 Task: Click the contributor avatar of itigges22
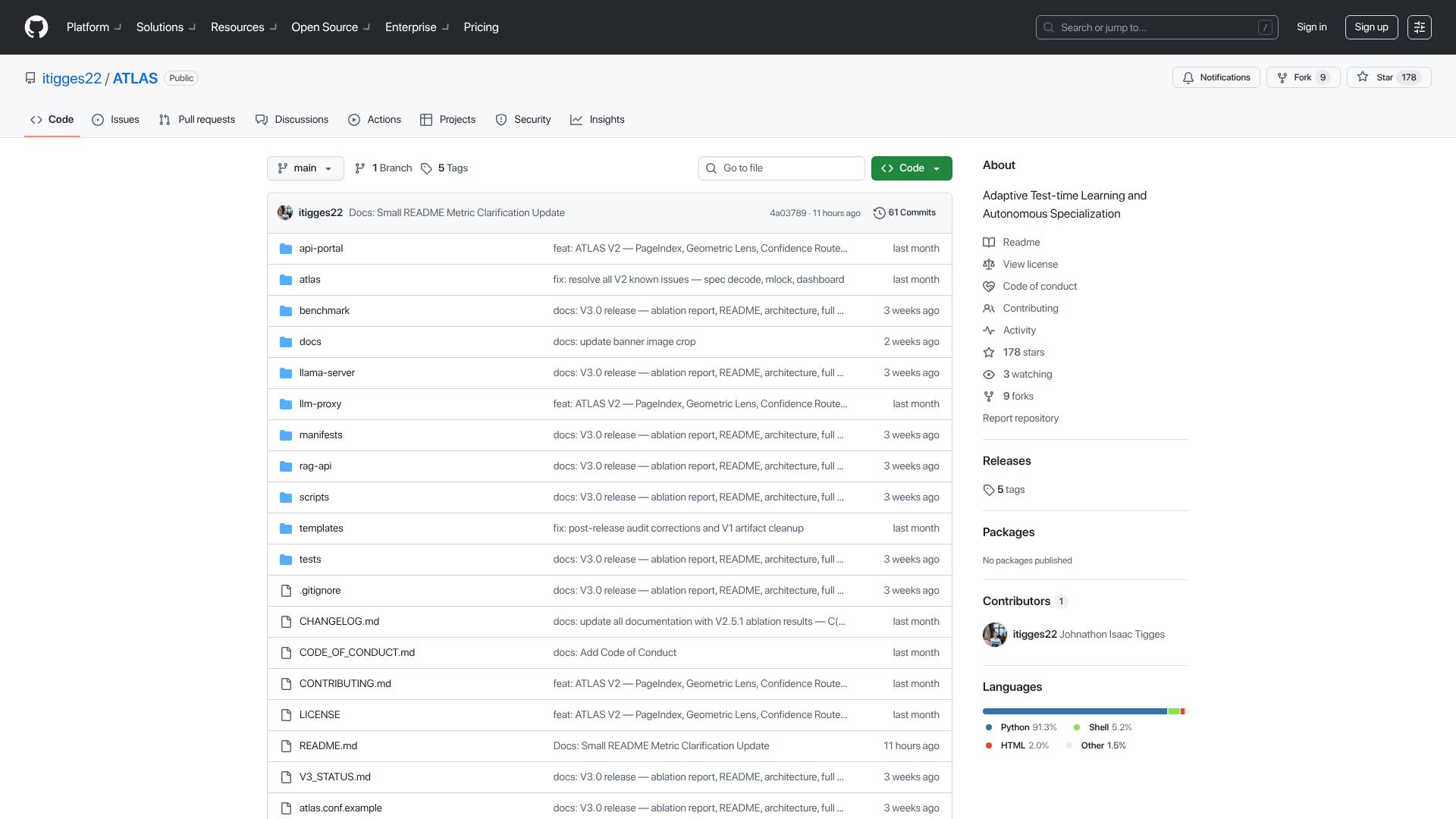coord(995,635)
